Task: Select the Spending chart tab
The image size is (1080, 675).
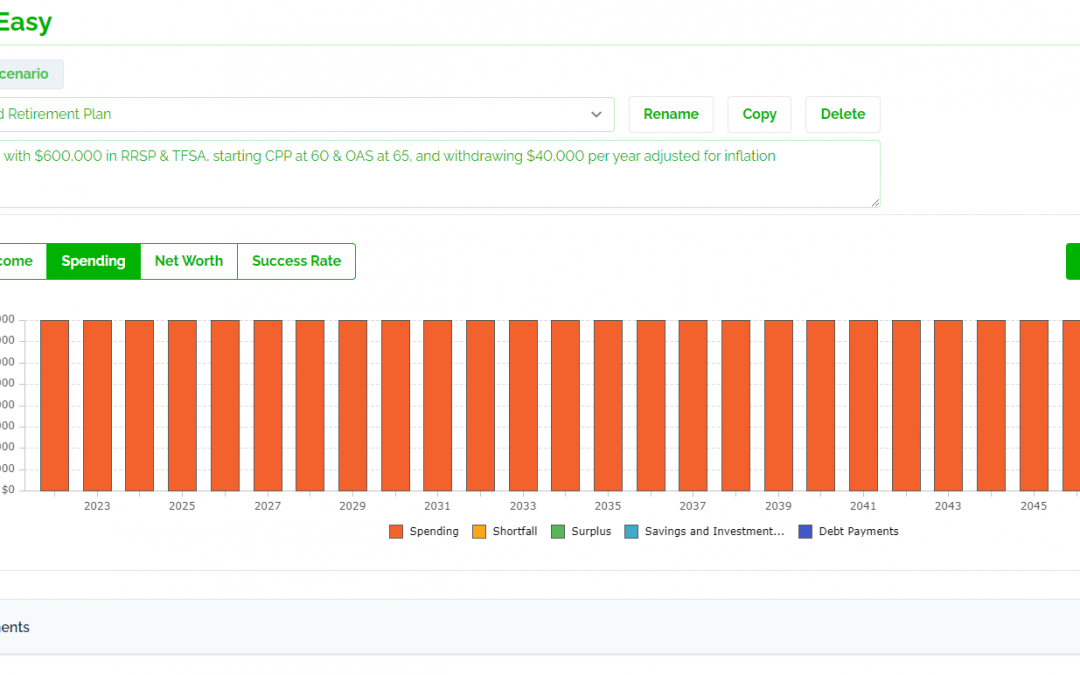Action: (x=94, y=261)
